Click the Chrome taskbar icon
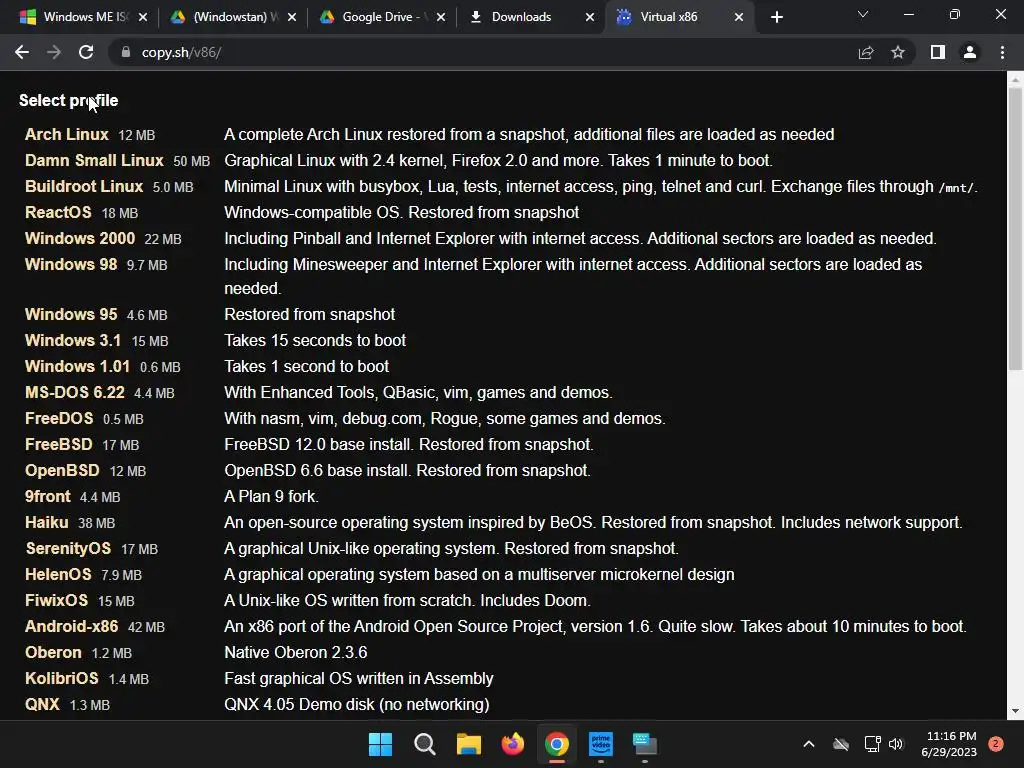1024x768 pixels. tap(556, 744)
